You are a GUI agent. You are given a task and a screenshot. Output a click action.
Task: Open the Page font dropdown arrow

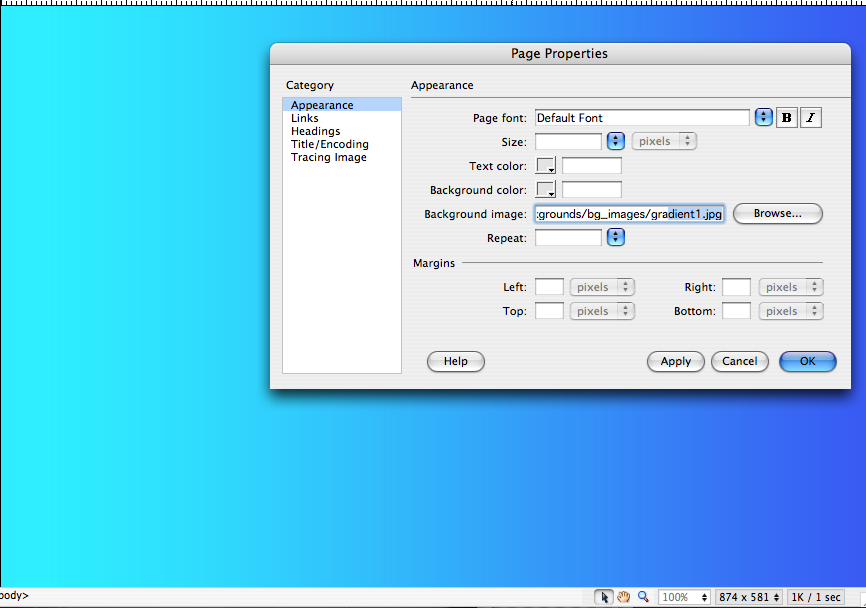764,118
